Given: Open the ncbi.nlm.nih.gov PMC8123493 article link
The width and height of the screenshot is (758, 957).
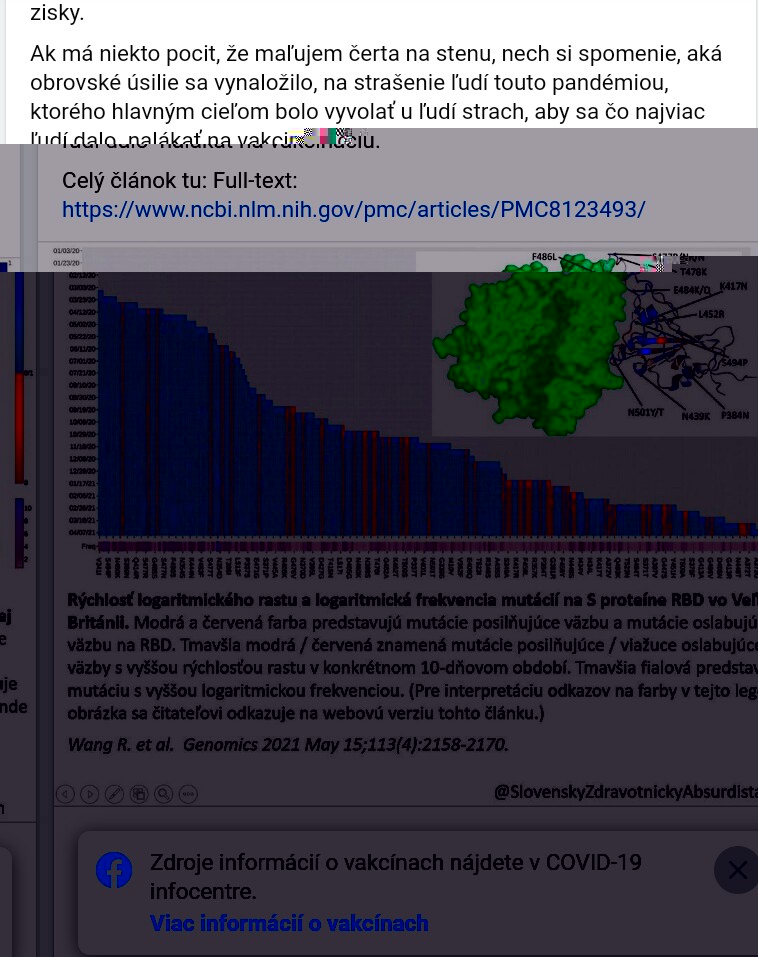Looking at the screenshot, I should pyautogui.click(x=353, y=209).
